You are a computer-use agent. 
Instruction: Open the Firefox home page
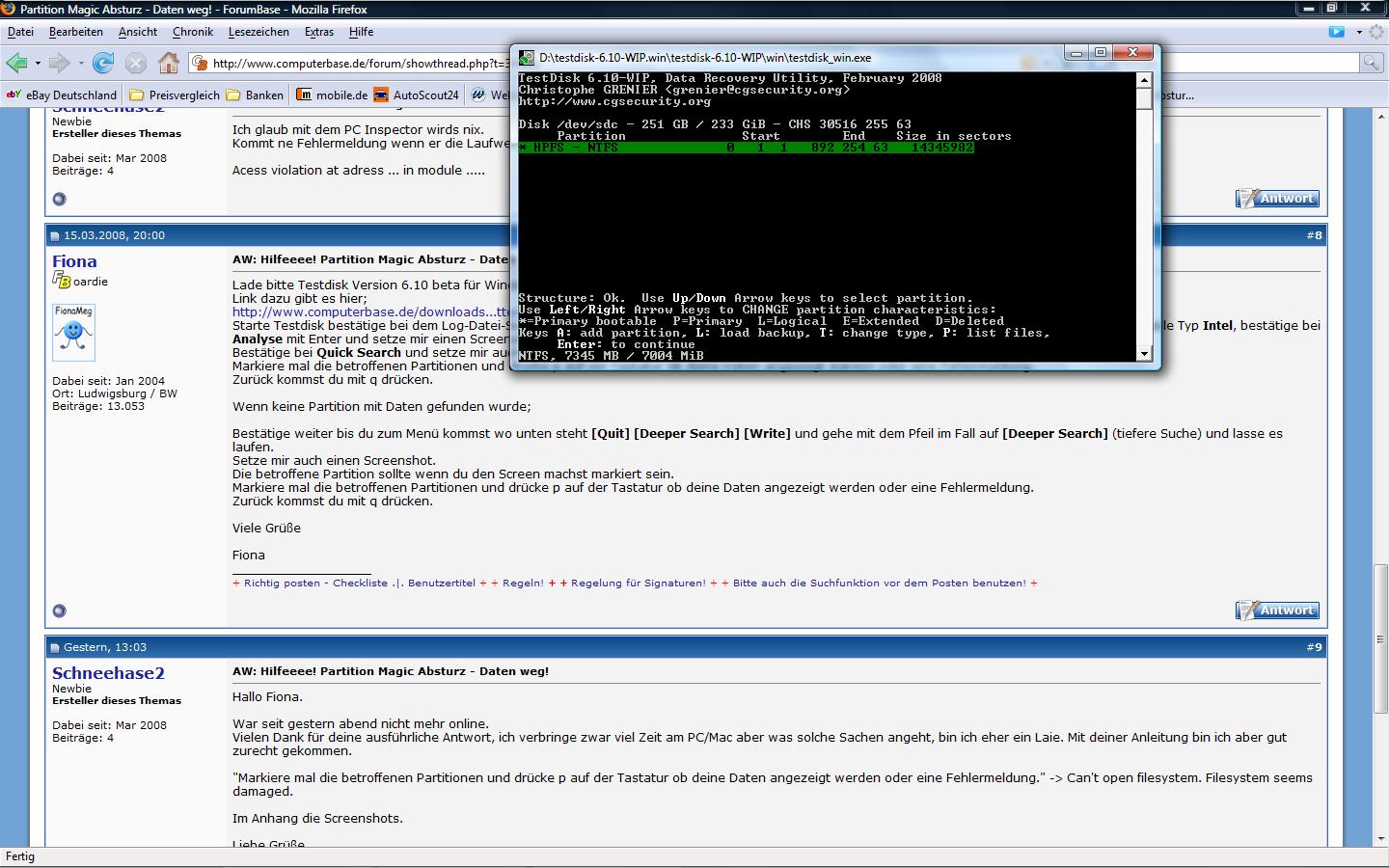click(169, 64)
